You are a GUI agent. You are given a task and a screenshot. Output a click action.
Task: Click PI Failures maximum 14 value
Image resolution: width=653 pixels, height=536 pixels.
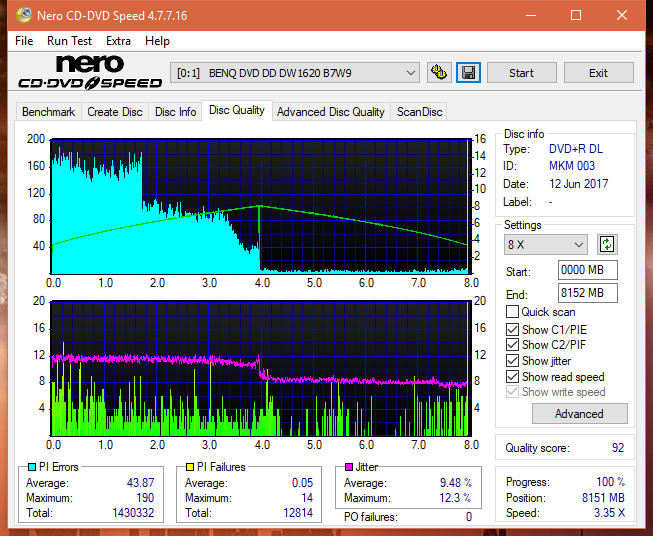point(307,498)
